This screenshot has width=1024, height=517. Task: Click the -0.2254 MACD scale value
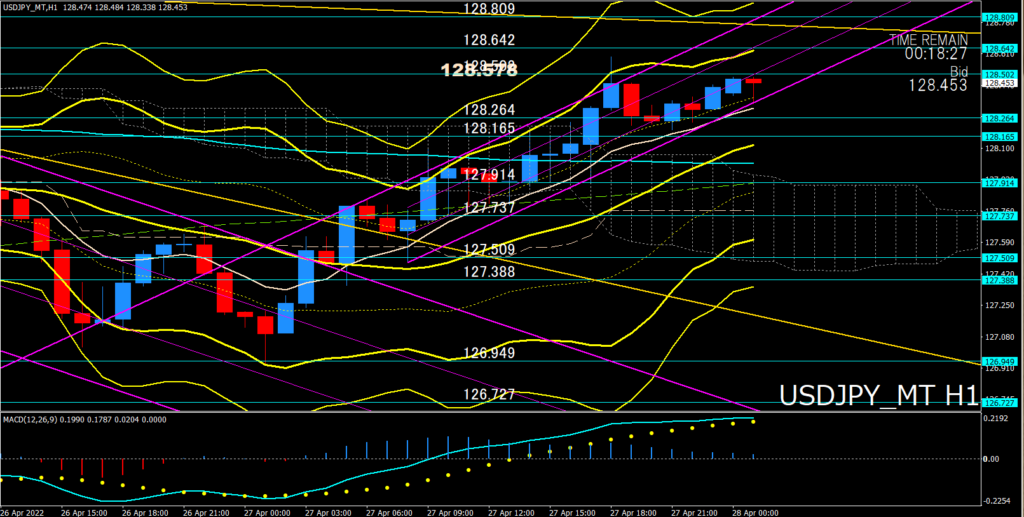pyautogui.click(x=997, y=501)
